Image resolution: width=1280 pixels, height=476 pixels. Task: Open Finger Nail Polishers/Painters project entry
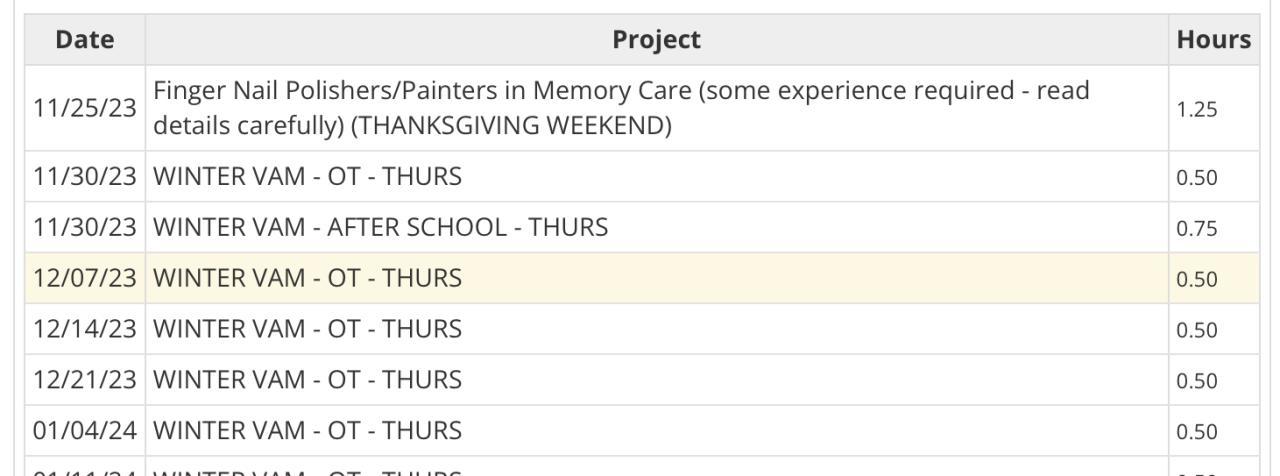(620, 109)
